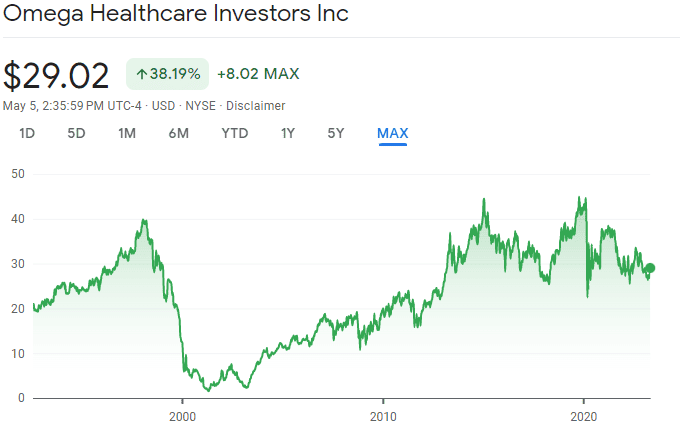Click the 2000 label on the x-axis
This screenshot has width=680, height=443.
point(182,415)
